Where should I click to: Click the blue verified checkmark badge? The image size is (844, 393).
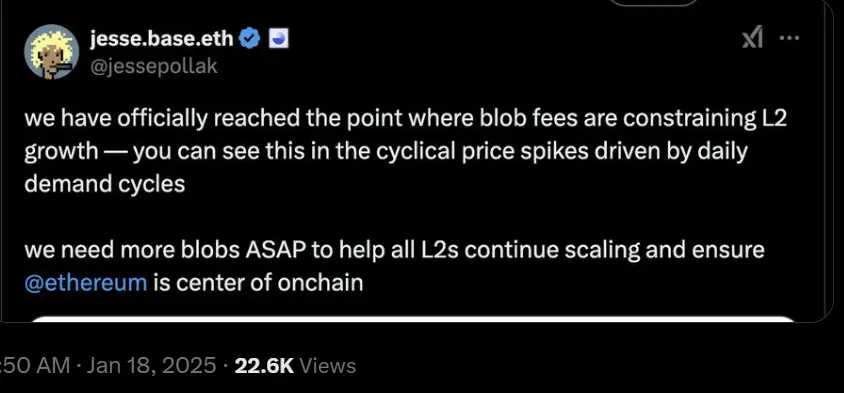(250, 38)
